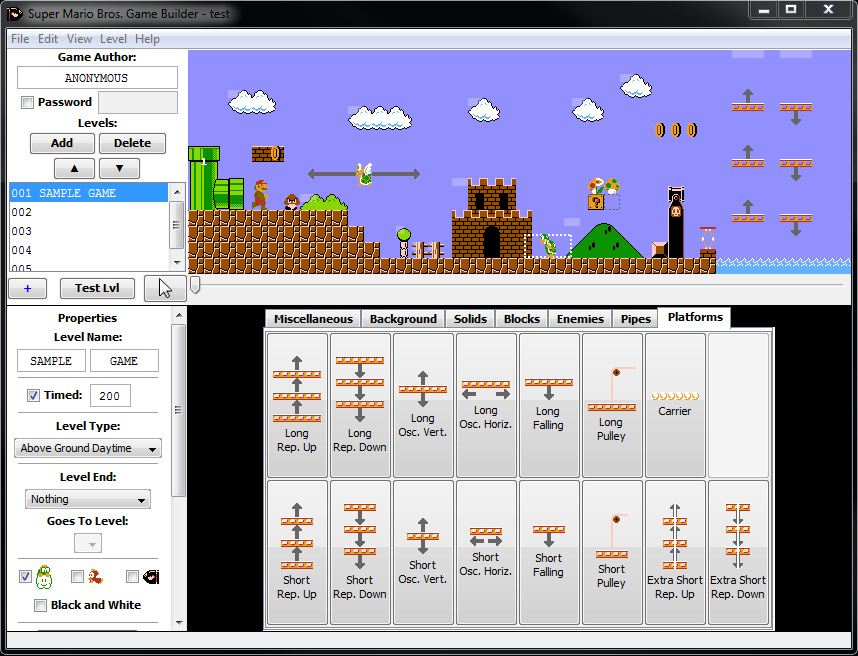Pick the Long Osc. Horiz. platform
The width and height of the screenshot is (858, 656).
tap(486, 405)
